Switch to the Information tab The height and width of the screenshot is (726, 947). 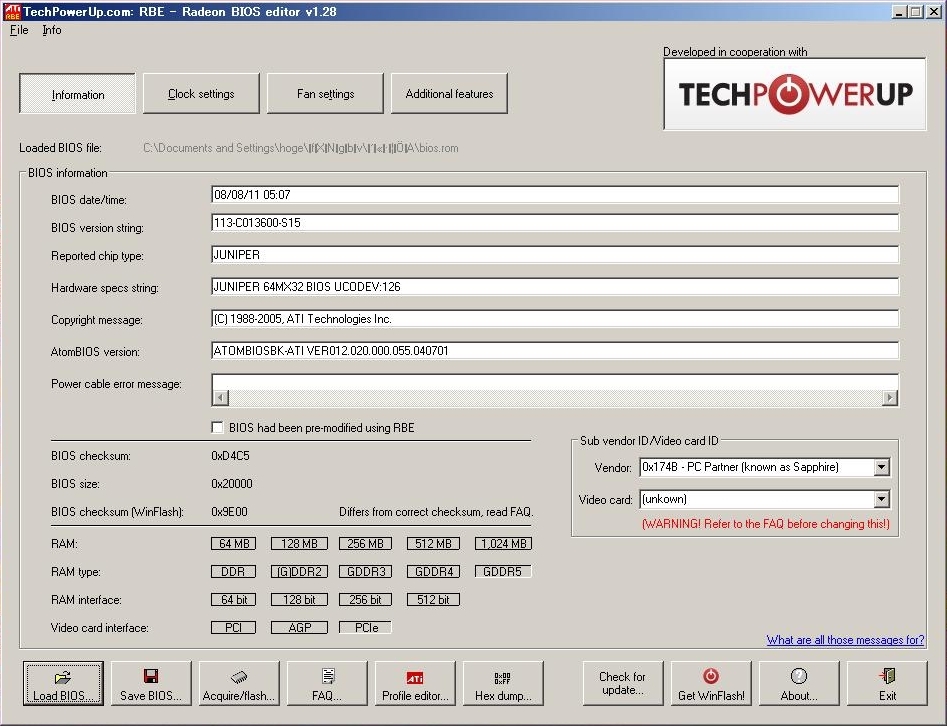tap(78, 94)
